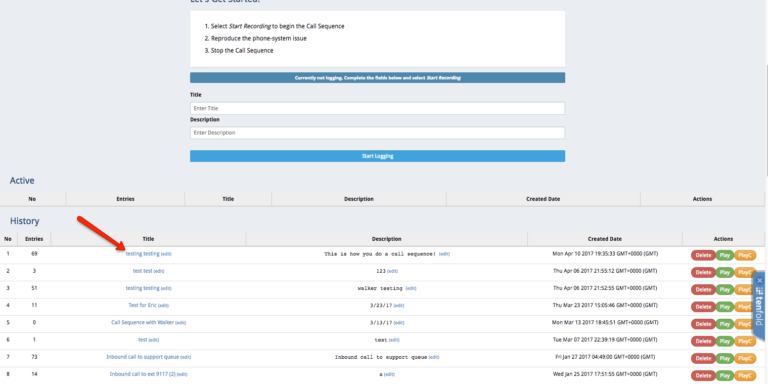Play the 'Test for Eric' call sequence
768x384 pixels.
pyautogui.click(x=725, y=307)
